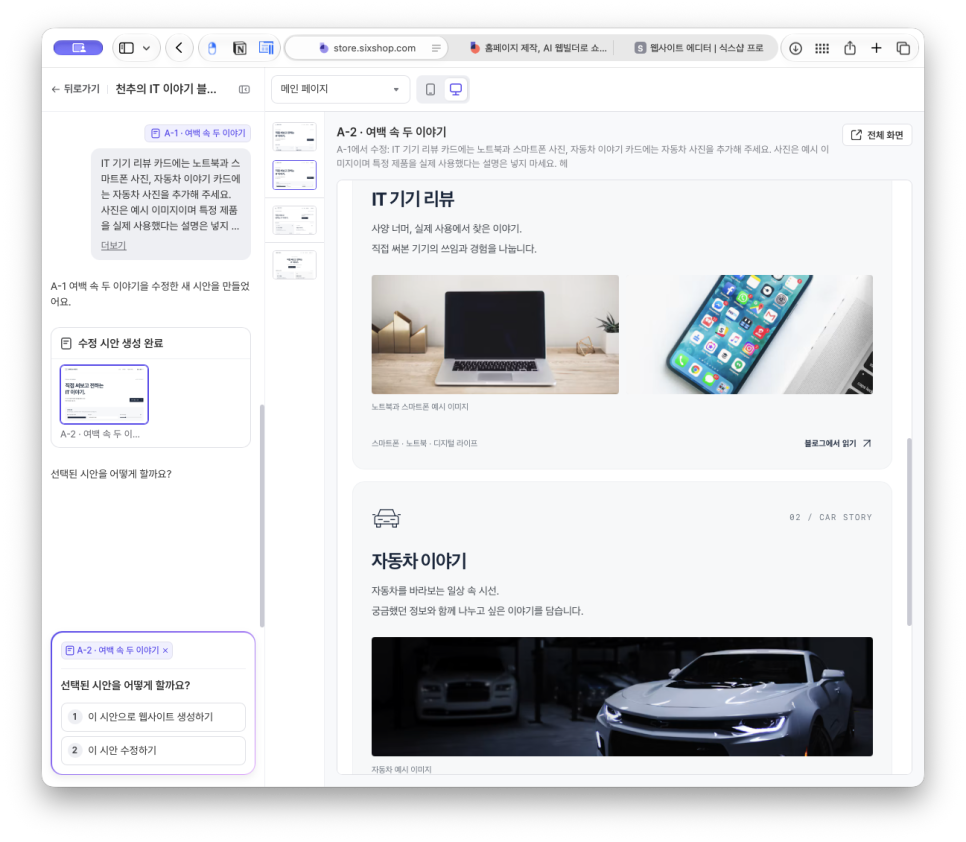Remove the A-2 · 여백 속 두 이야기 chip
The width and height of the screenshot is (966, 842).
[x=165, y=650]
